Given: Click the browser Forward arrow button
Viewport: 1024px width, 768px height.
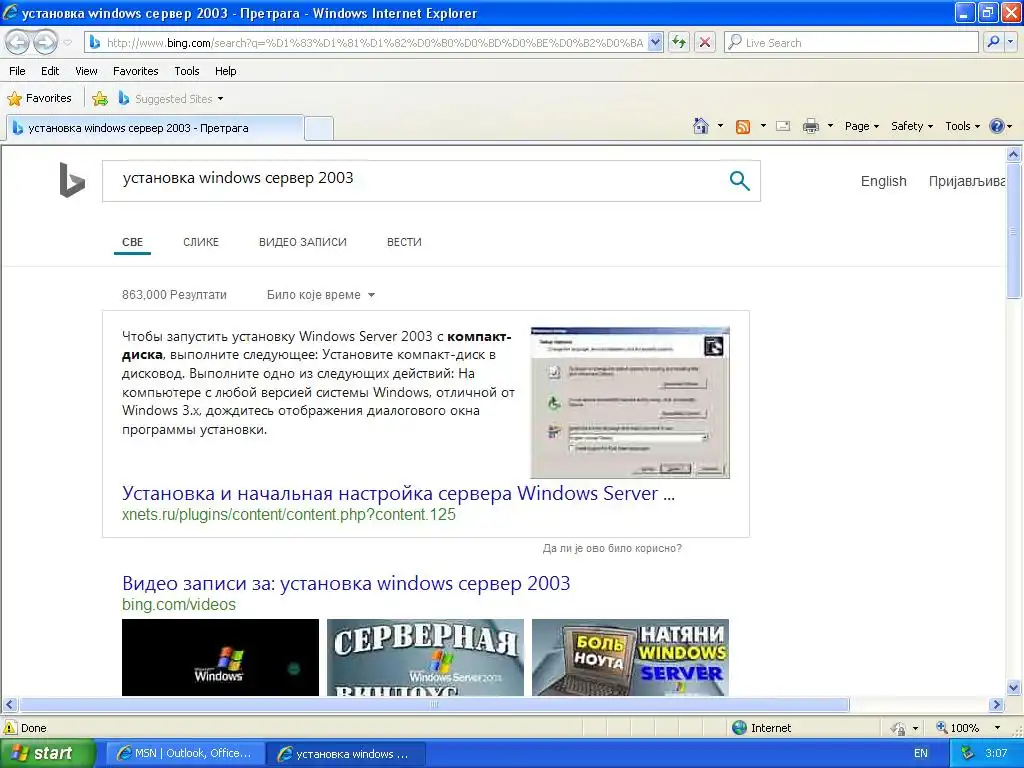Looking at the screenshot, I should click(x=45, y=42).
